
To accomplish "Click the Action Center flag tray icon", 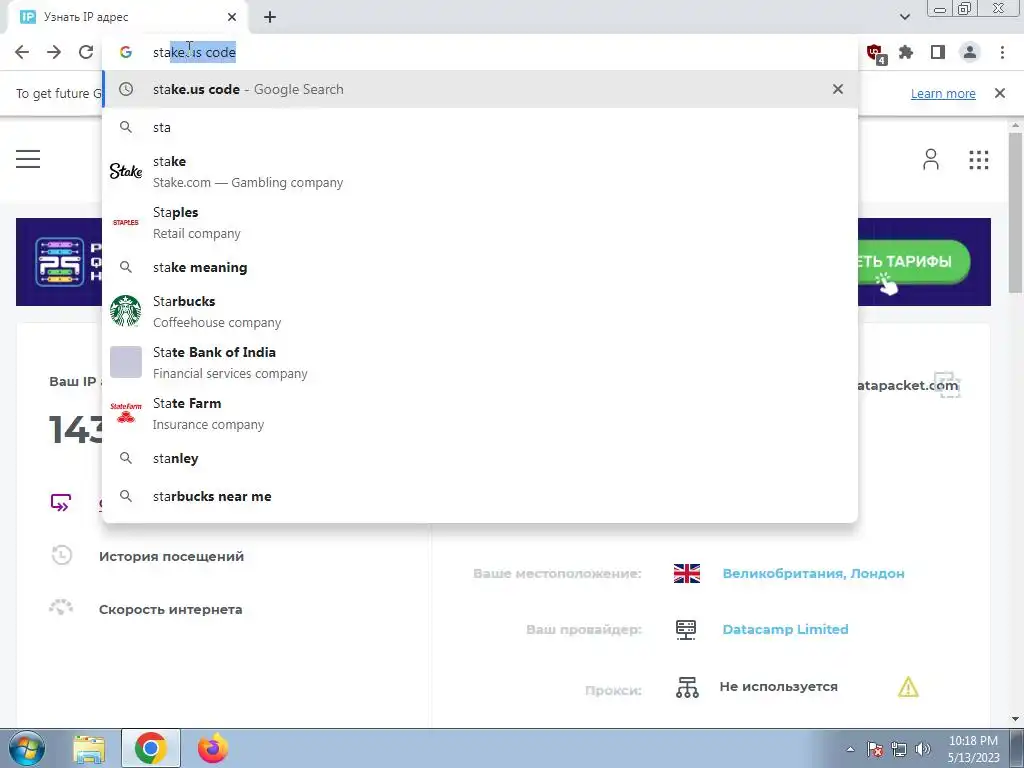I will [875, 749].
